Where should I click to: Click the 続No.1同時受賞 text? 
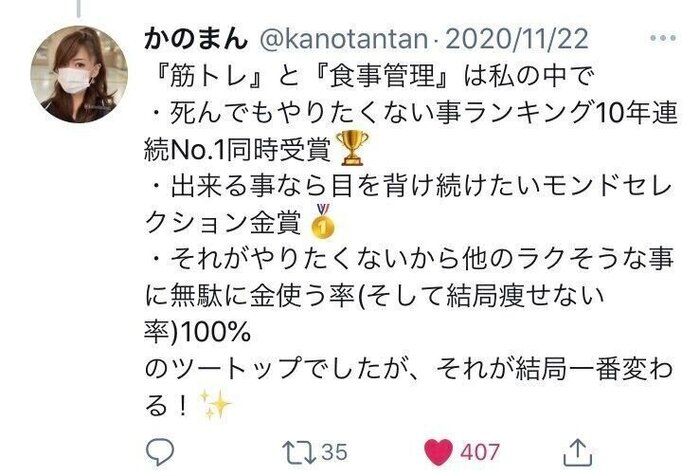pos(238,149)
